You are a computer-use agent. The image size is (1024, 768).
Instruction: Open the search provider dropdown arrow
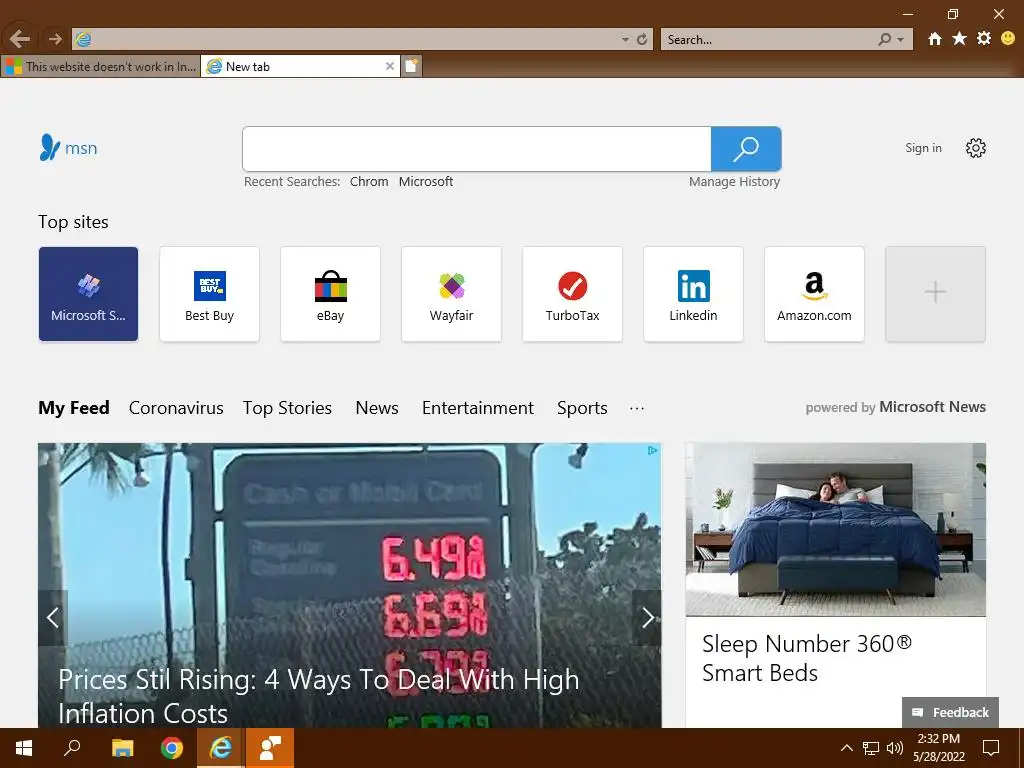tap(901, 39)
